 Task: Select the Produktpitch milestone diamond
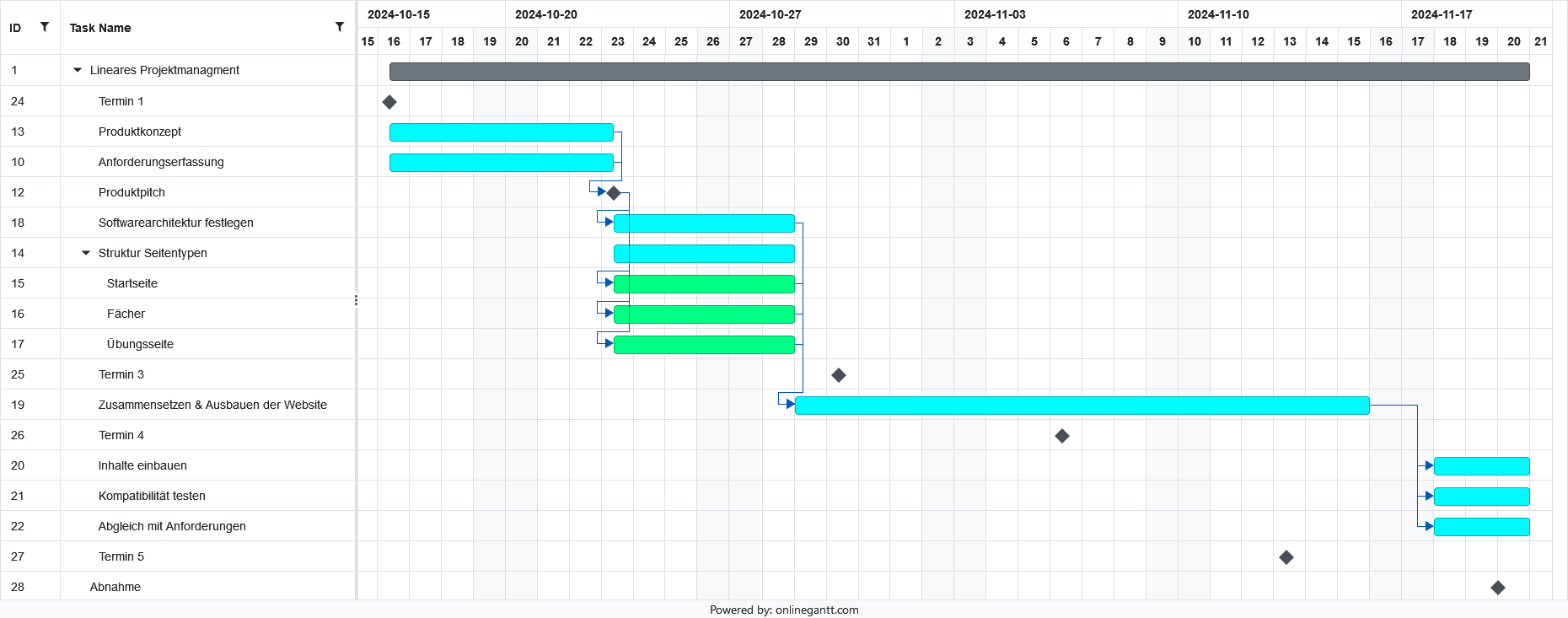(x=614, y=193)
